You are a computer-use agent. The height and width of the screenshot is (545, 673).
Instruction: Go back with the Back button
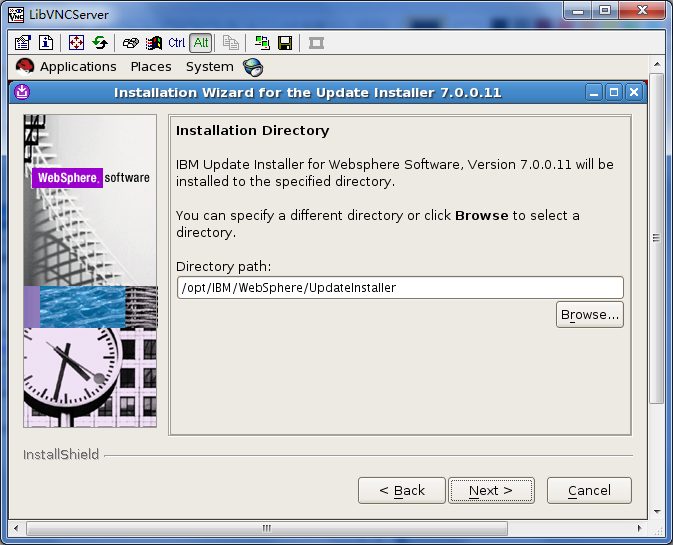point(401,491)
